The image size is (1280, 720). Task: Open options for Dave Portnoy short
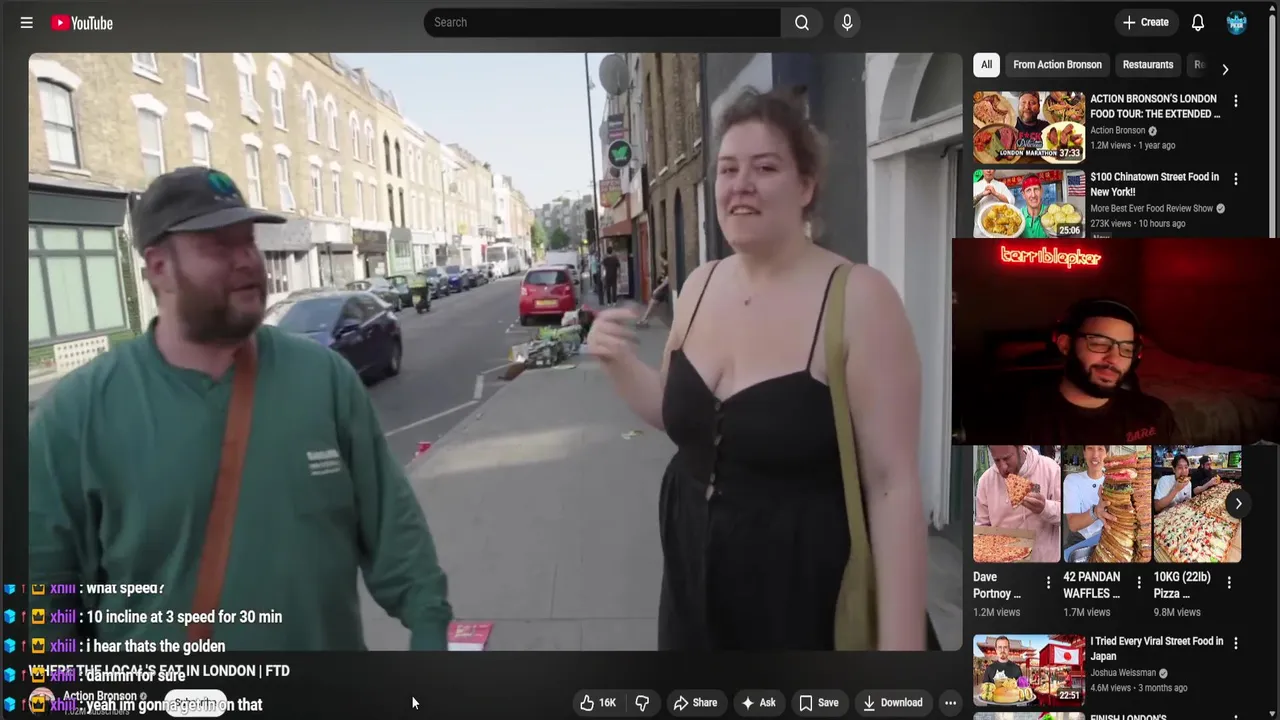tap(1048, 582)
